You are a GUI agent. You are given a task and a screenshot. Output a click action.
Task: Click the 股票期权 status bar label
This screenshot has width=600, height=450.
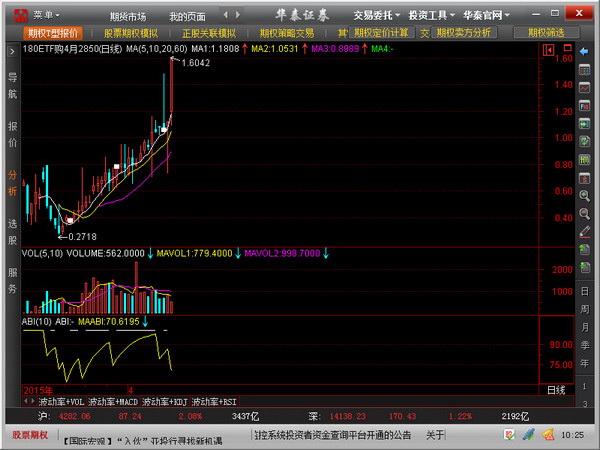[x=30, y=435]
